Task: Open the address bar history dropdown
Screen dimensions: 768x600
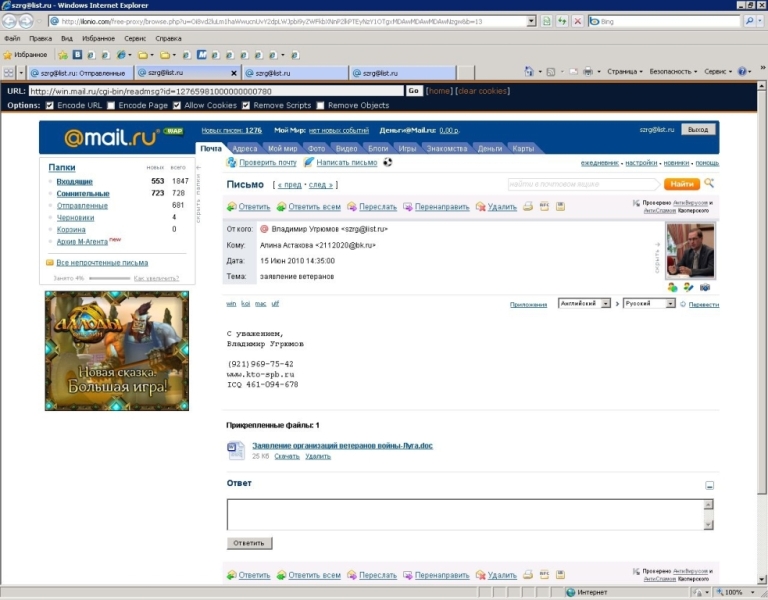Action: coord(531,21)
